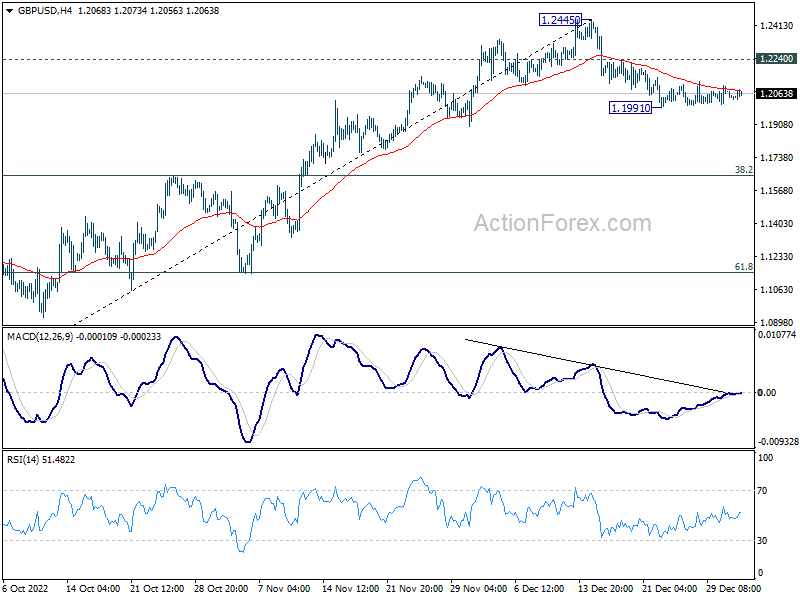Click the 21 Oct 12:00 time label

click(x=157, y=588)
